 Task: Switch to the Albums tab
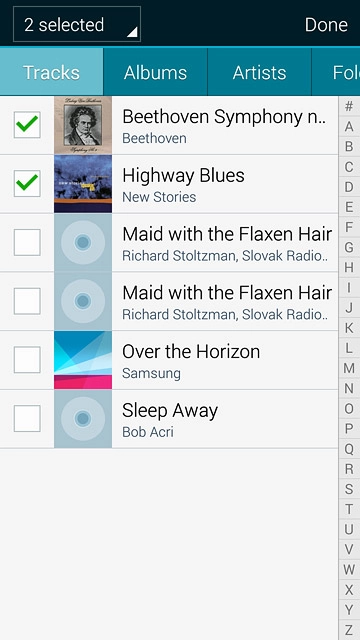(156, 72)
